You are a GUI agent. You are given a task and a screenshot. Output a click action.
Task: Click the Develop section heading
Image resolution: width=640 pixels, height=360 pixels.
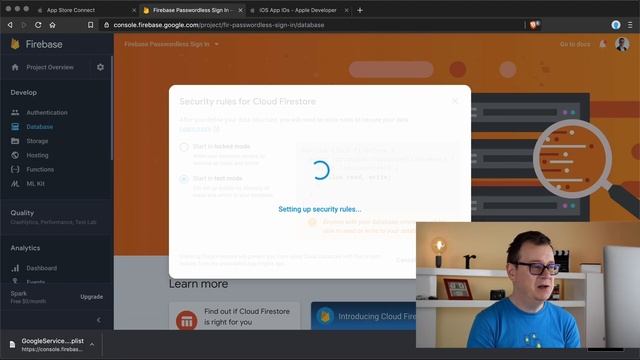pos(24,93)
